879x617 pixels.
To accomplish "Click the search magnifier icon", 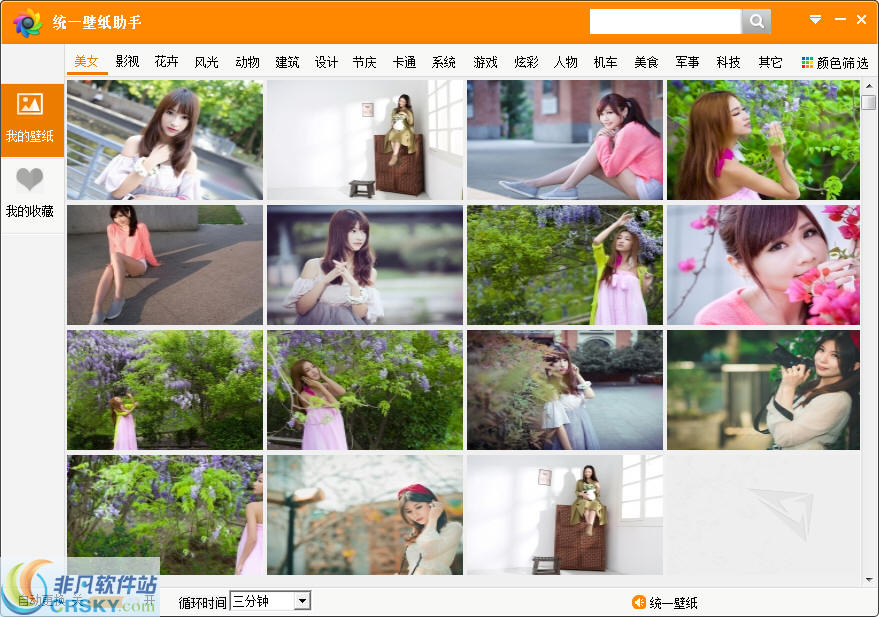I will (x=756, y=20).
